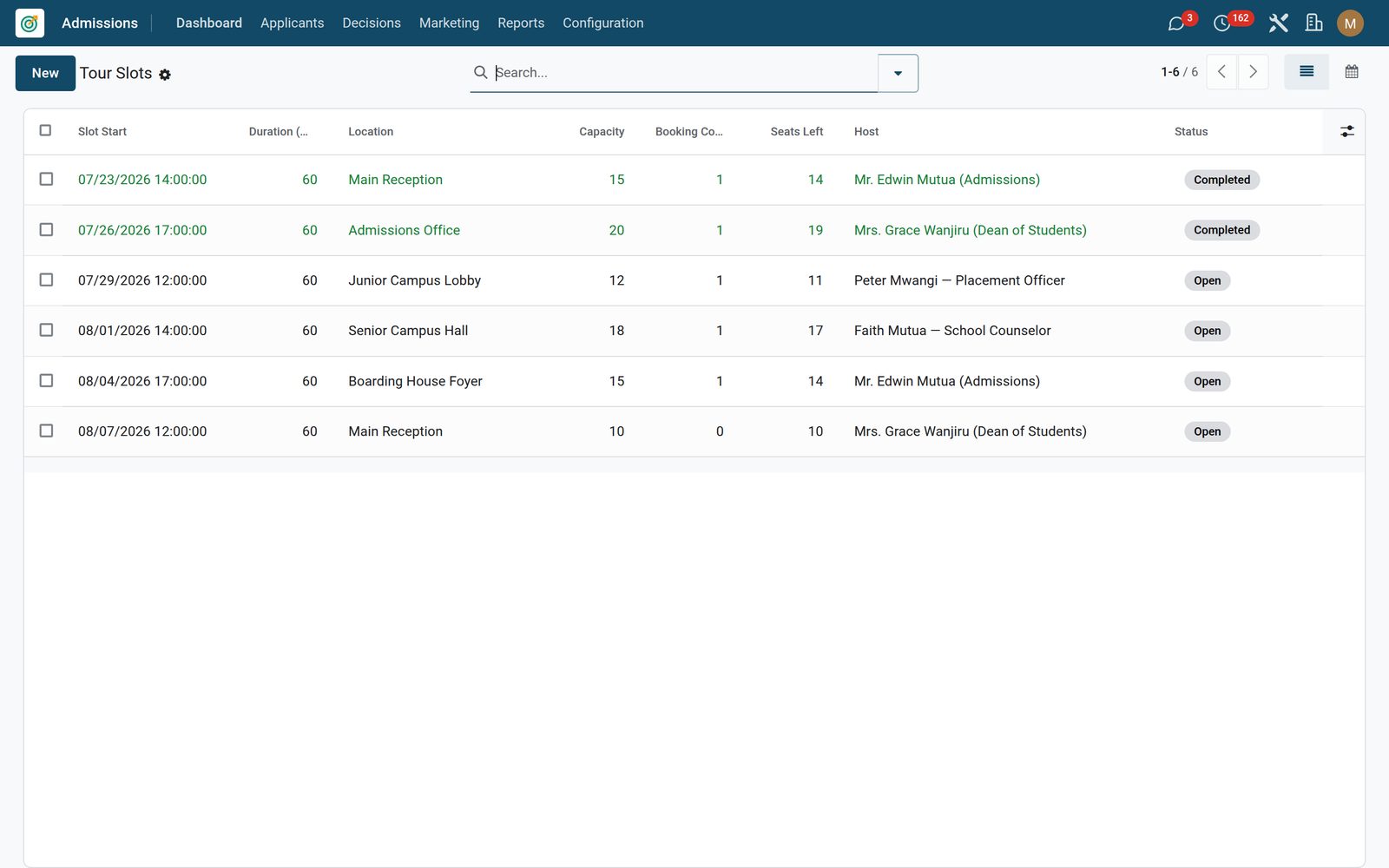The width and height of the screenshot is (1389, 868).
Task: Open the Admissions Office slot
Action: click(404, 230)
